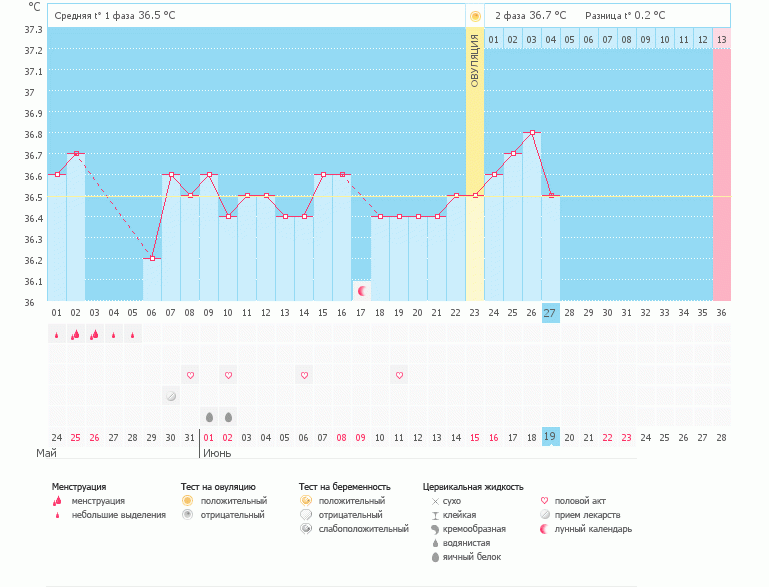Click the light discharge drop on cycle day 05
Image resolution: width=769 pixels, height=587 pixels.
[x=133, y=335]
